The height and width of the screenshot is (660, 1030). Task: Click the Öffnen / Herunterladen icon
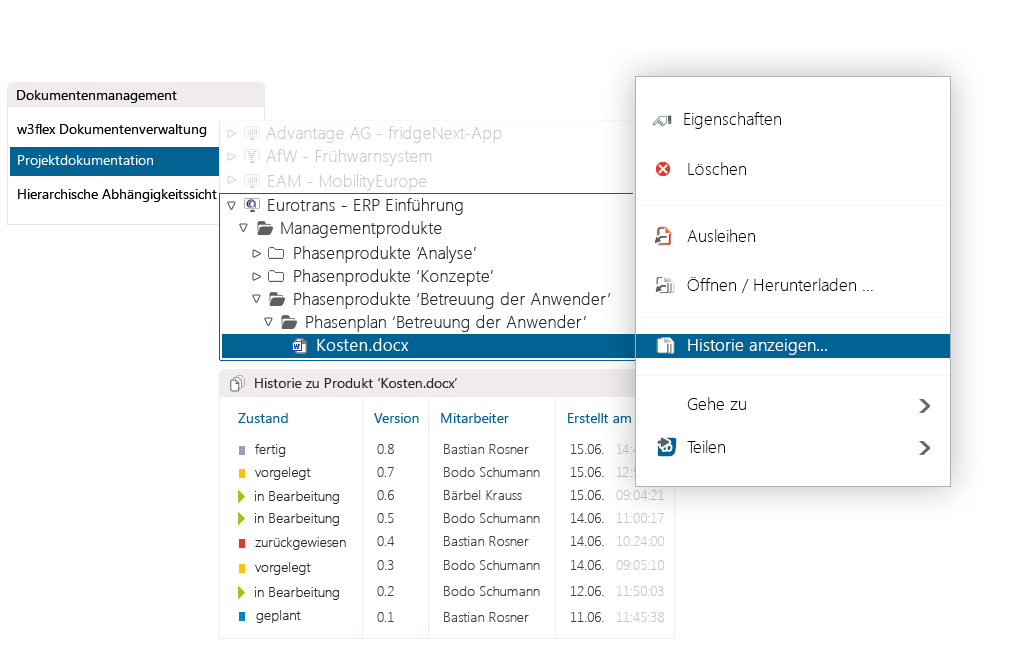[x=663, y=286]
